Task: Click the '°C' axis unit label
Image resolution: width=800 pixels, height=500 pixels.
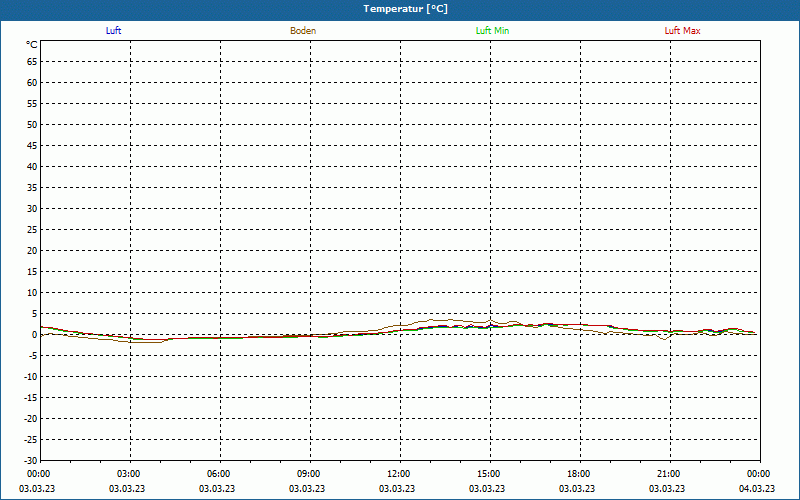Action: pos(32,45)
